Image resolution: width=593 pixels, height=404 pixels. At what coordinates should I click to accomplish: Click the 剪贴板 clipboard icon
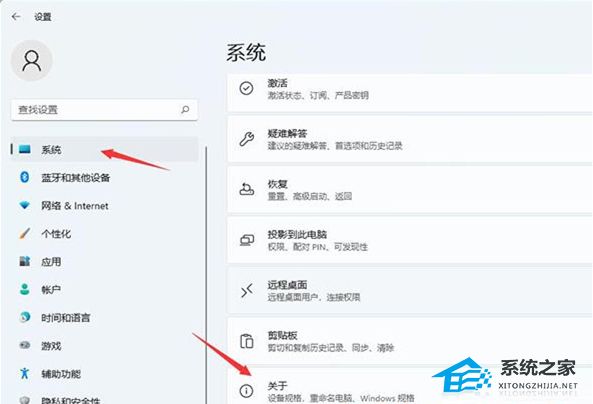(x=247, y=341)
